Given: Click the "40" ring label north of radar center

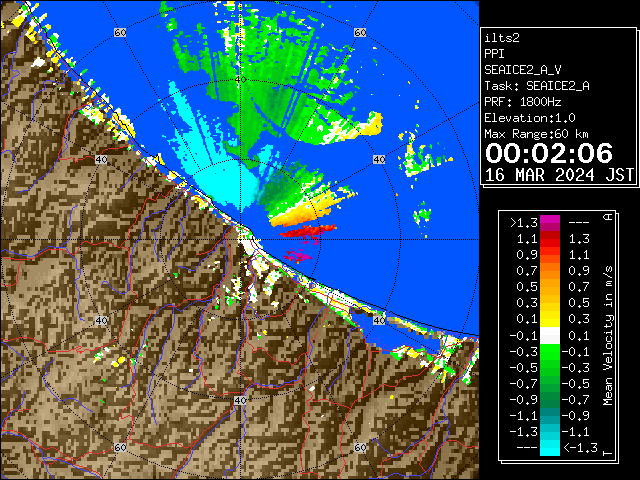Looking at the screenshot, I should 240,80.
